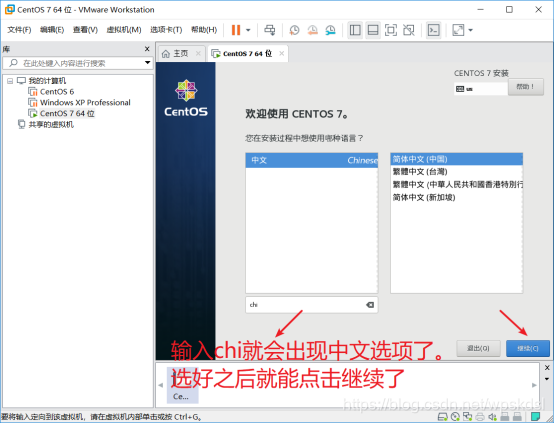This screenshot has height=423, width=554.
Task: Open the snapshot manager icon
Action: (330, 30)
